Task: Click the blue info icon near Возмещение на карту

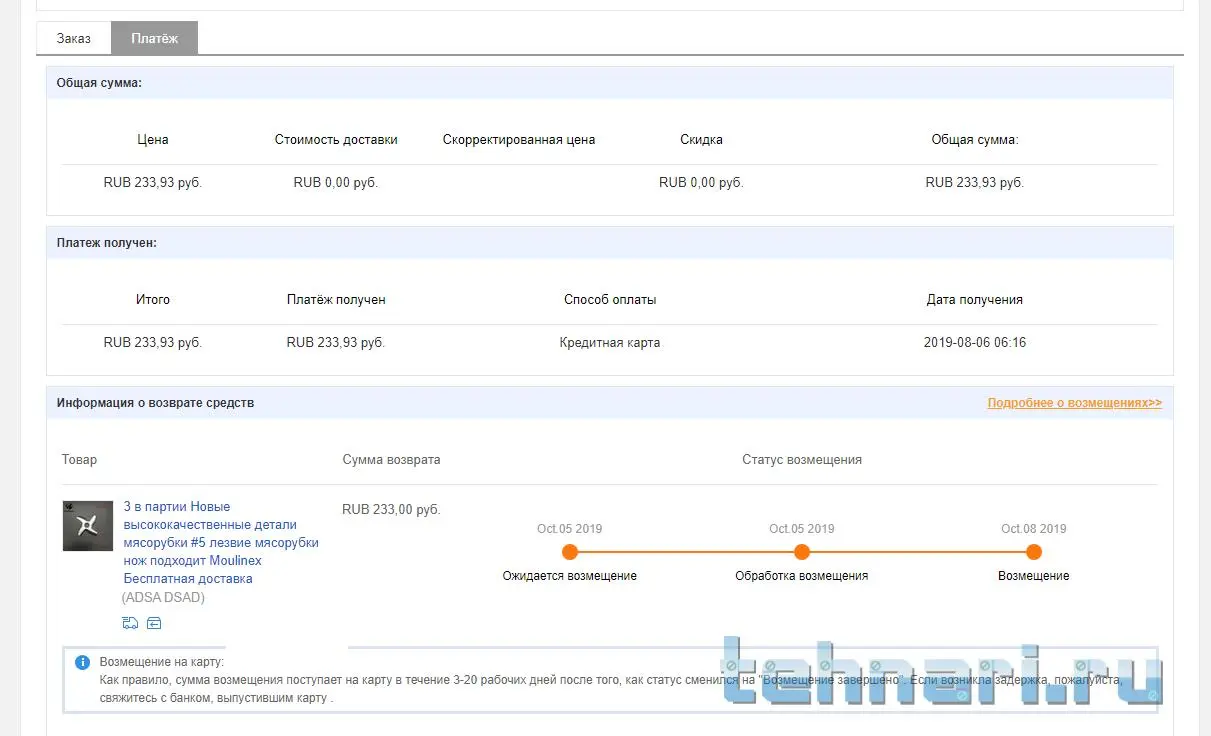Action: pyautogui.click(x=82, y=662)
